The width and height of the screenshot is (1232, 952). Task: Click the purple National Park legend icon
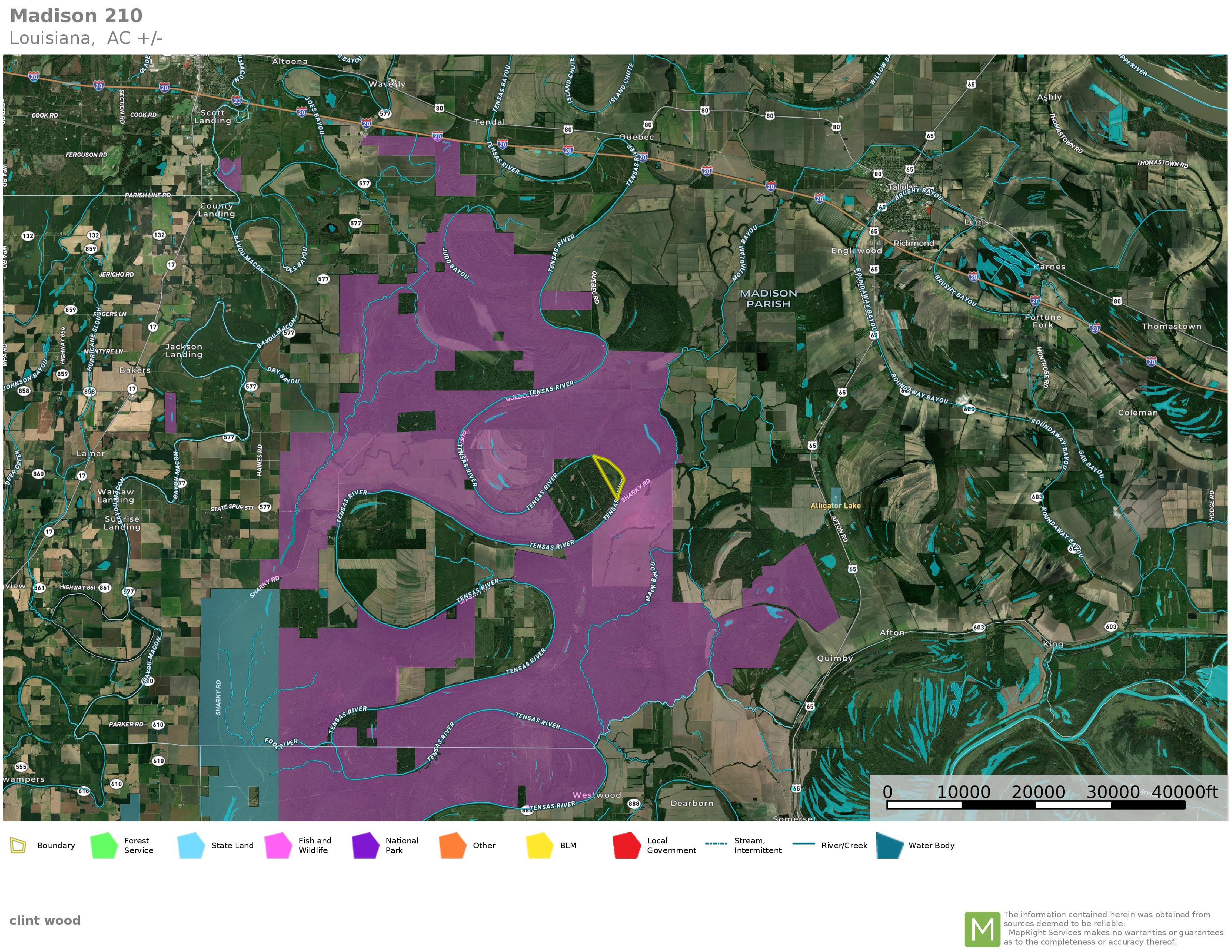pyautogui.click(x=365, y=845)
